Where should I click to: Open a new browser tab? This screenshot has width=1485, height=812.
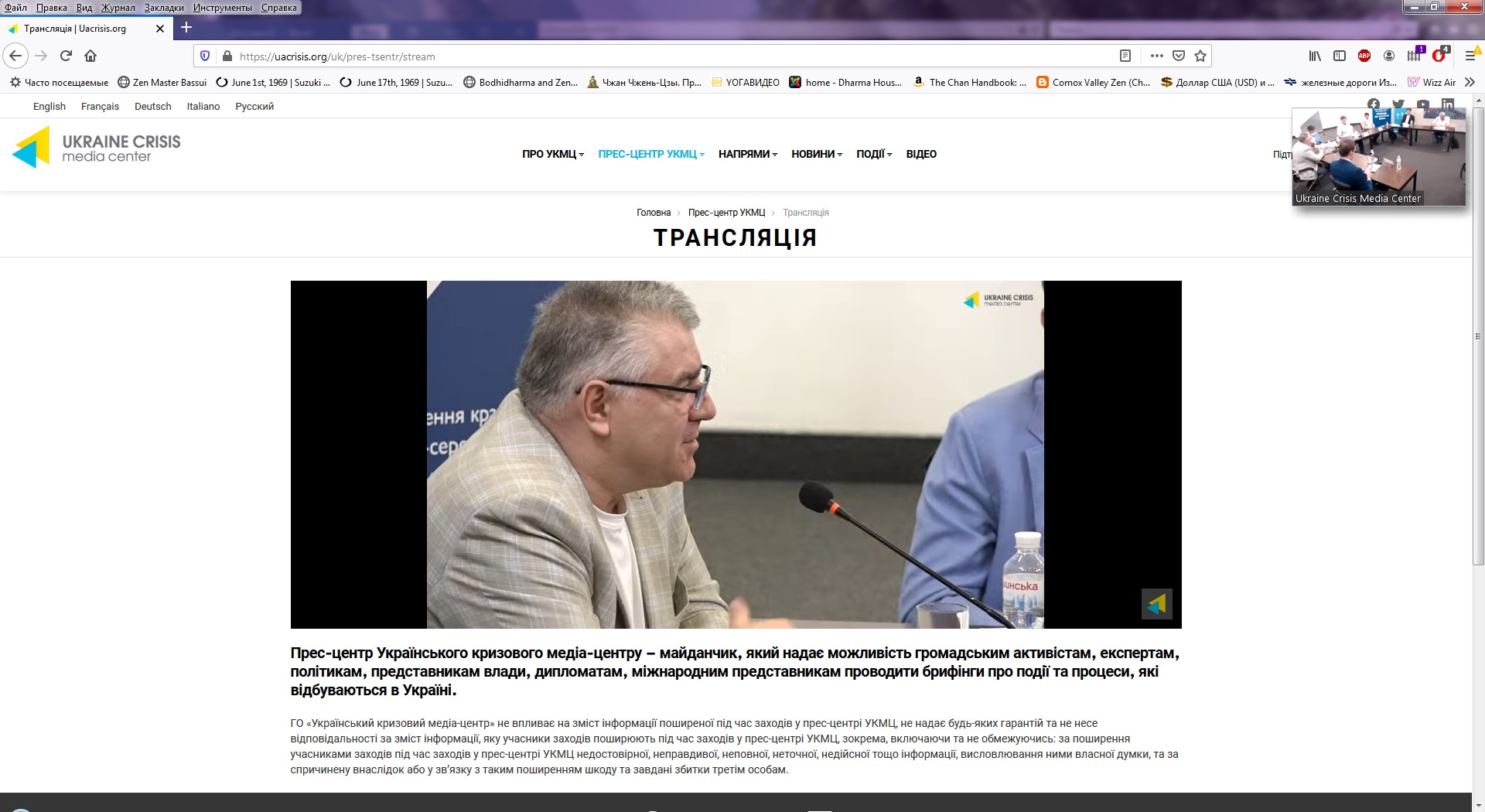click(x=186, y=28)
